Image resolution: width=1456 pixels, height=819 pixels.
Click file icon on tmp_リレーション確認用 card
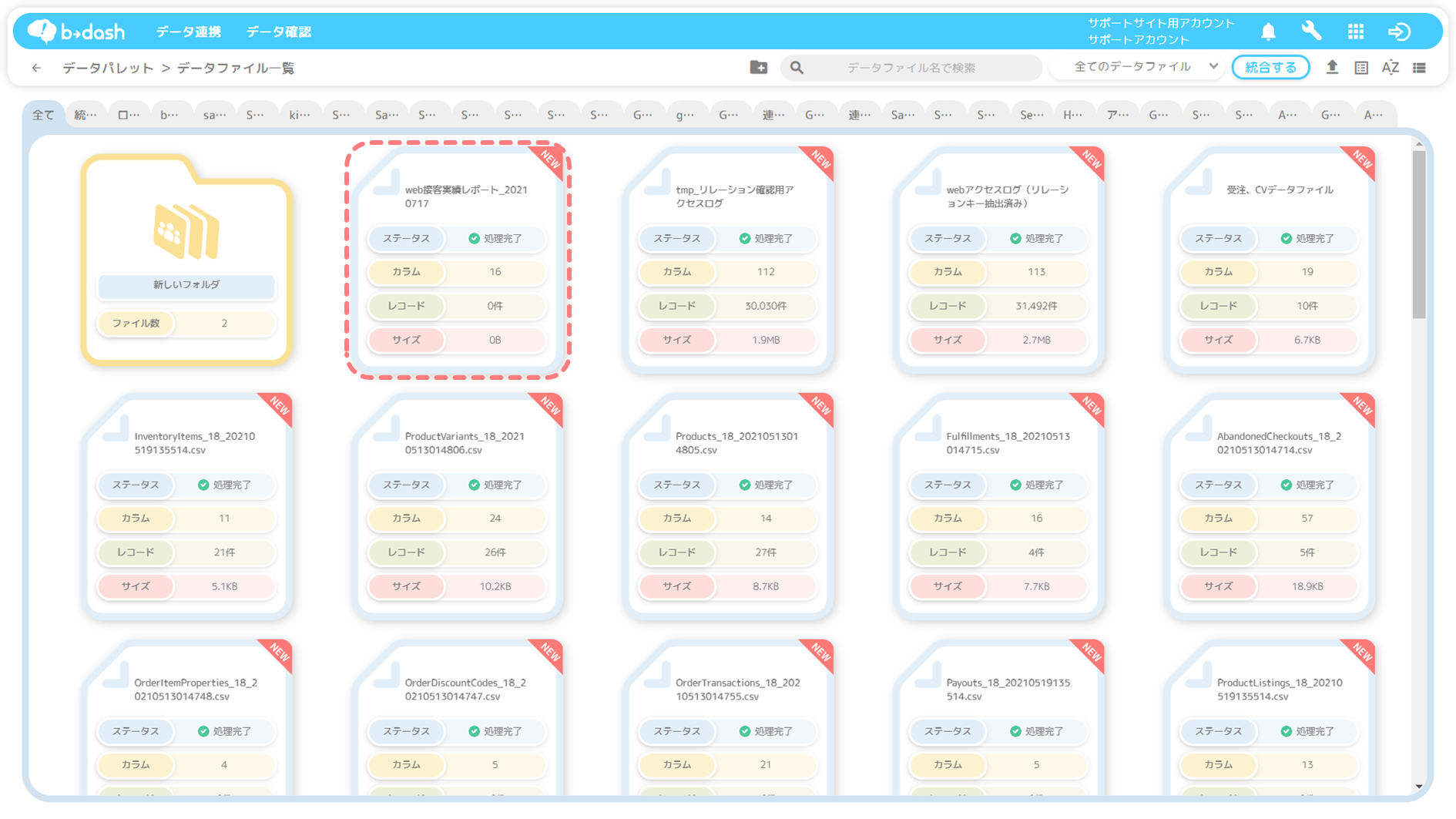coord(657,183)
